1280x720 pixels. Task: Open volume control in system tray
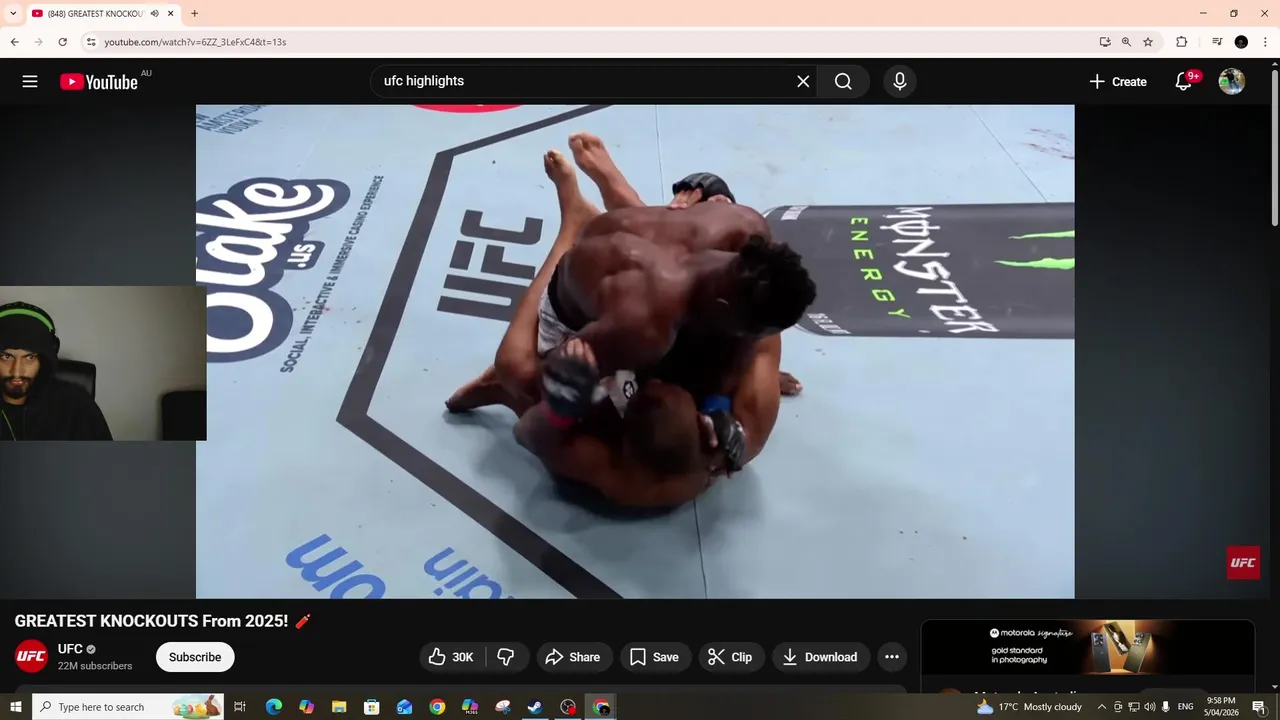tap(1149, 707)
